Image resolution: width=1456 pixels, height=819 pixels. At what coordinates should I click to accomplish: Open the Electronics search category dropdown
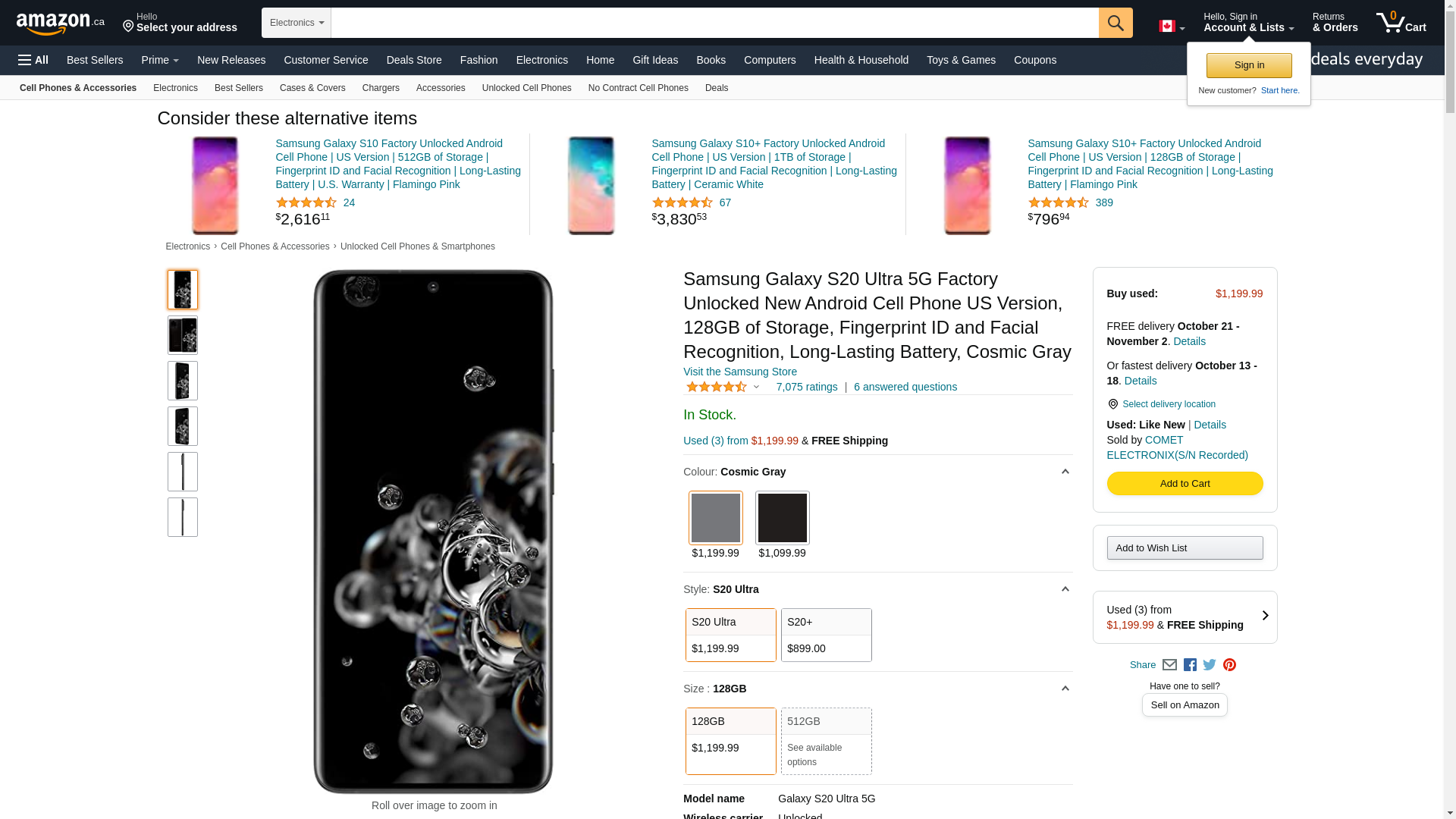coord(296,23)
